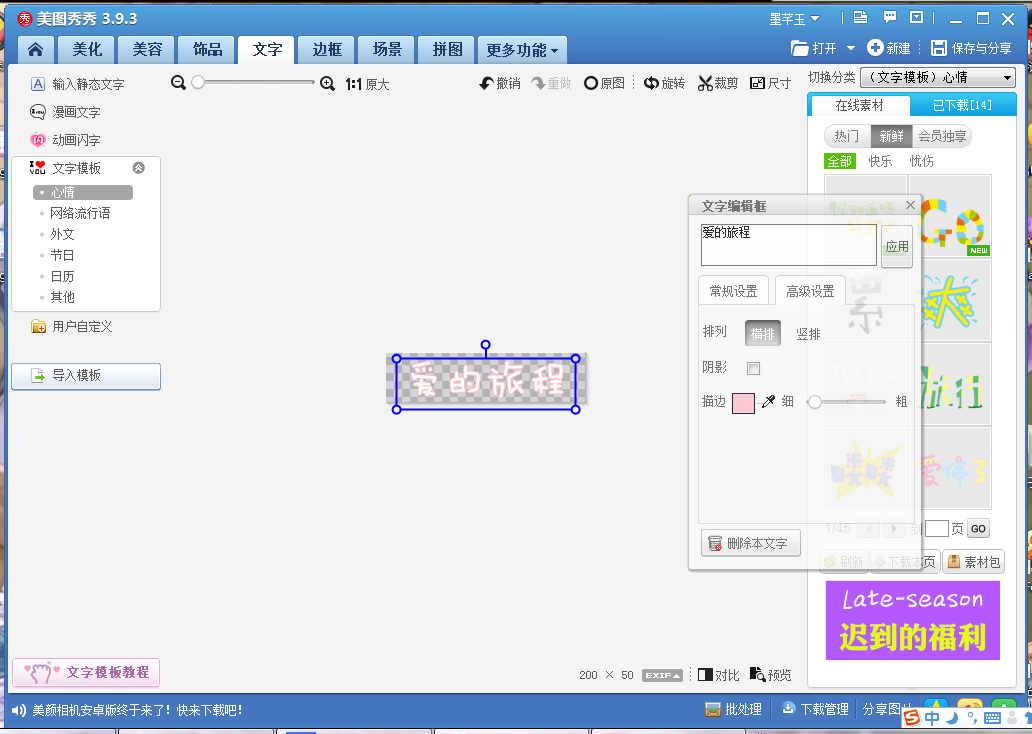
Task: Filter materials by 全部
Action: (x=840, y=161)
